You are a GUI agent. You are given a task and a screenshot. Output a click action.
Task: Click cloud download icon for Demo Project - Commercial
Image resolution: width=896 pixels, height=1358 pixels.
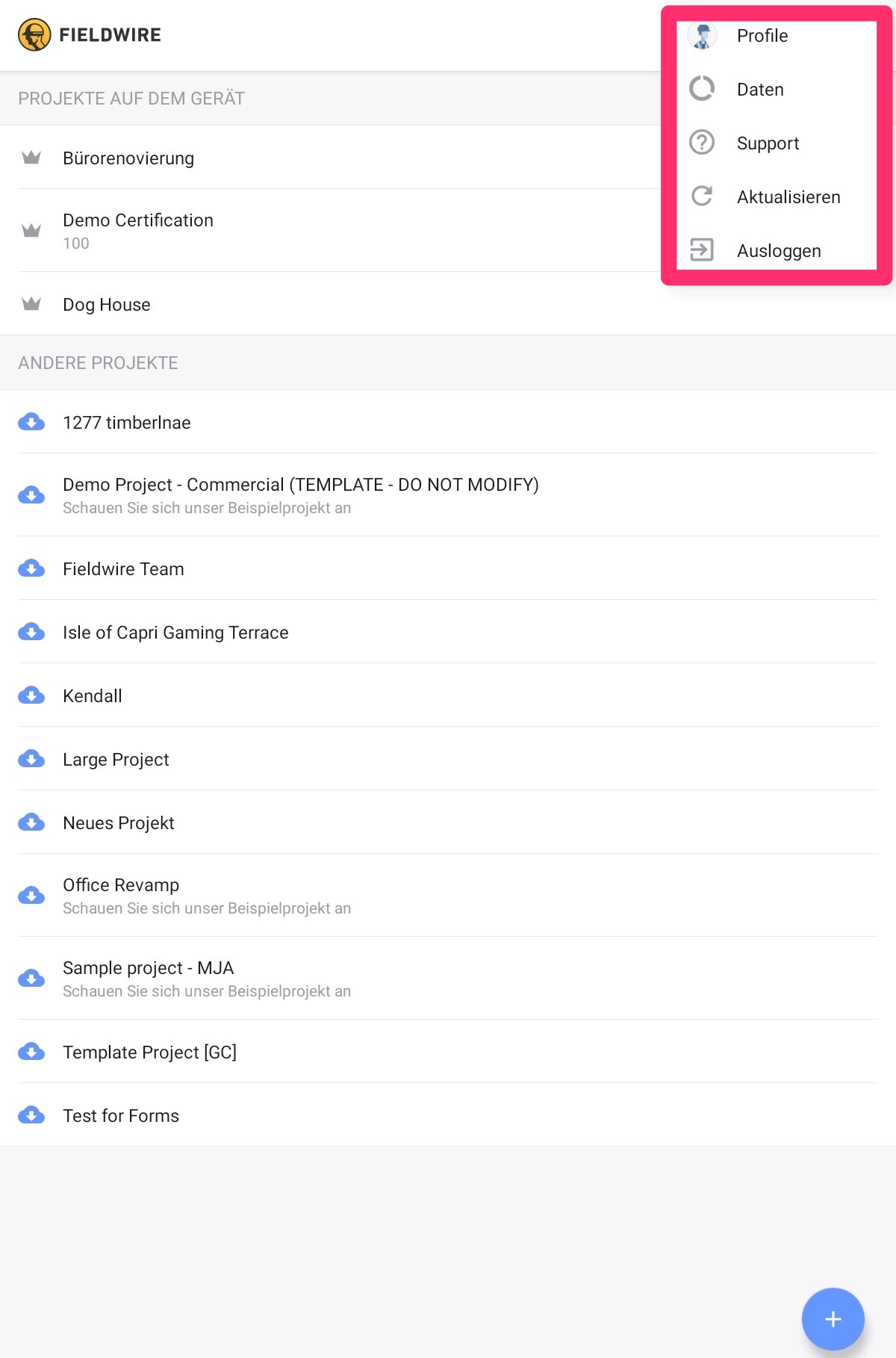pyautogui.click(x=31, y=494)
